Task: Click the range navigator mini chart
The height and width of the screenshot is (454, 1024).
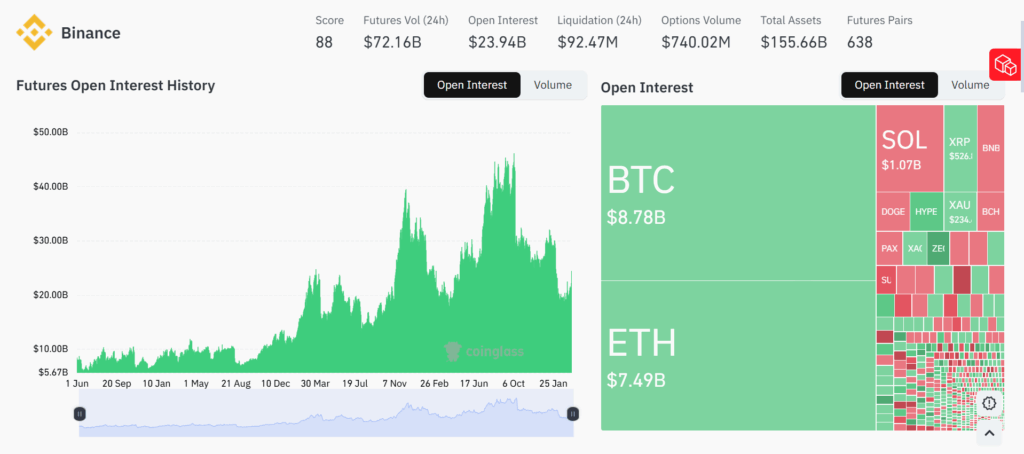Action: pos(326,414)
